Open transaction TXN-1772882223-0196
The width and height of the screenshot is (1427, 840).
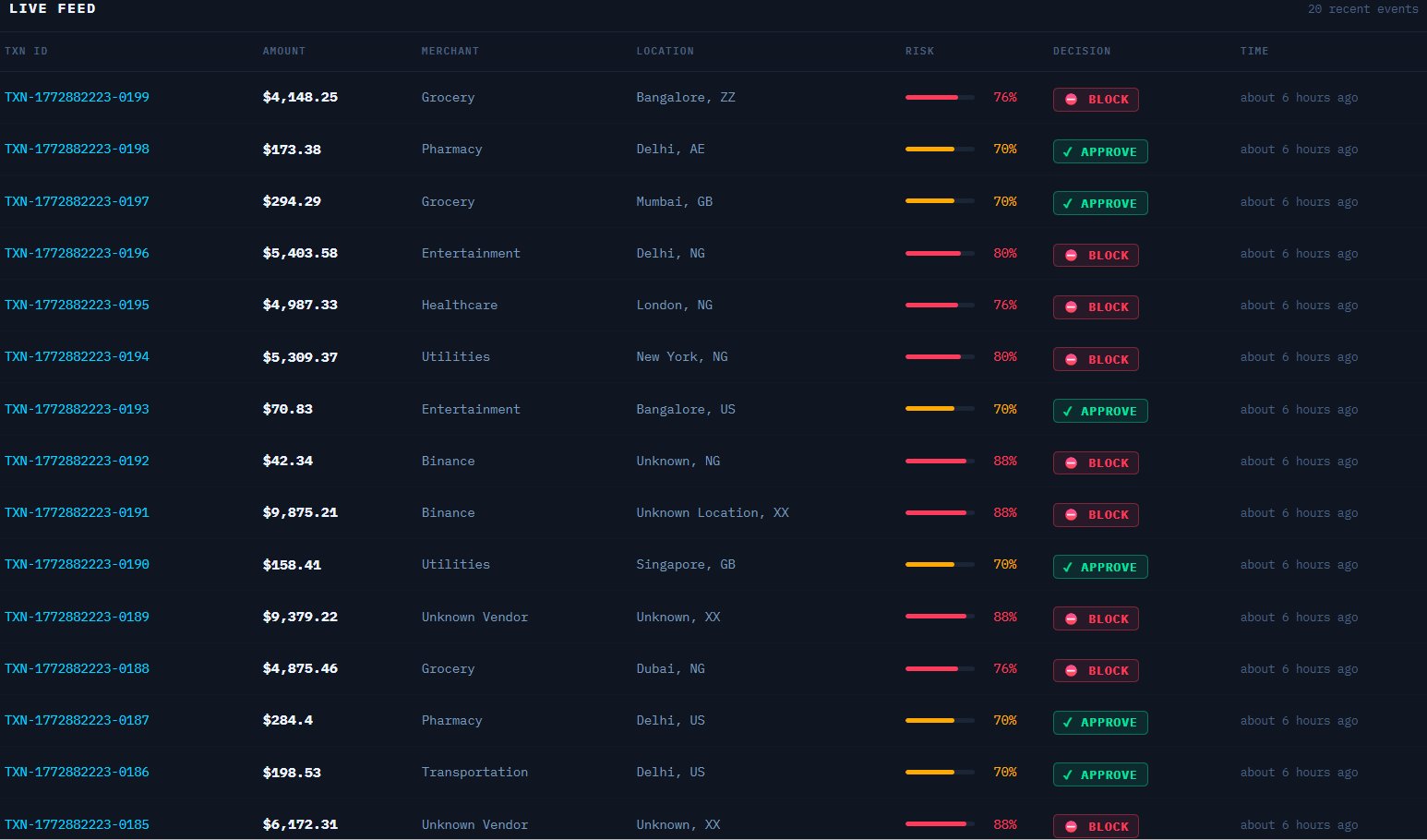click(77, 253)
